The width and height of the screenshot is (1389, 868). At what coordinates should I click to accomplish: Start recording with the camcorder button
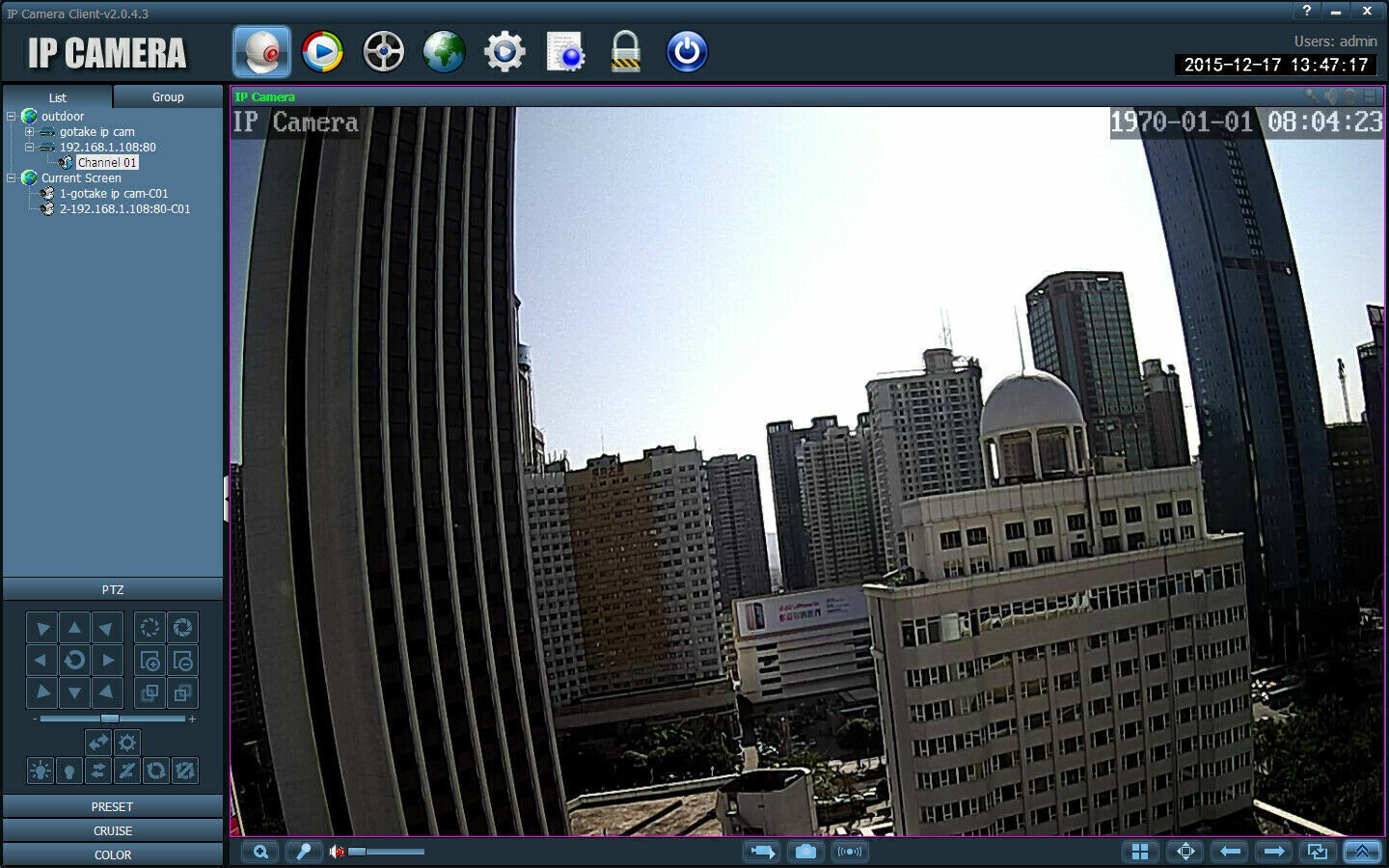[762, 852]
